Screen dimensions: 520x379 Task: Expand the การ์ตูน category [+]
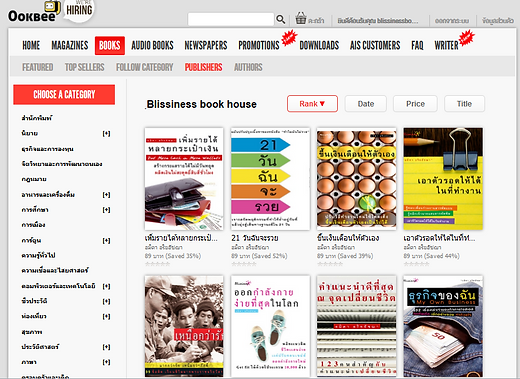click(x=106, y=241)
